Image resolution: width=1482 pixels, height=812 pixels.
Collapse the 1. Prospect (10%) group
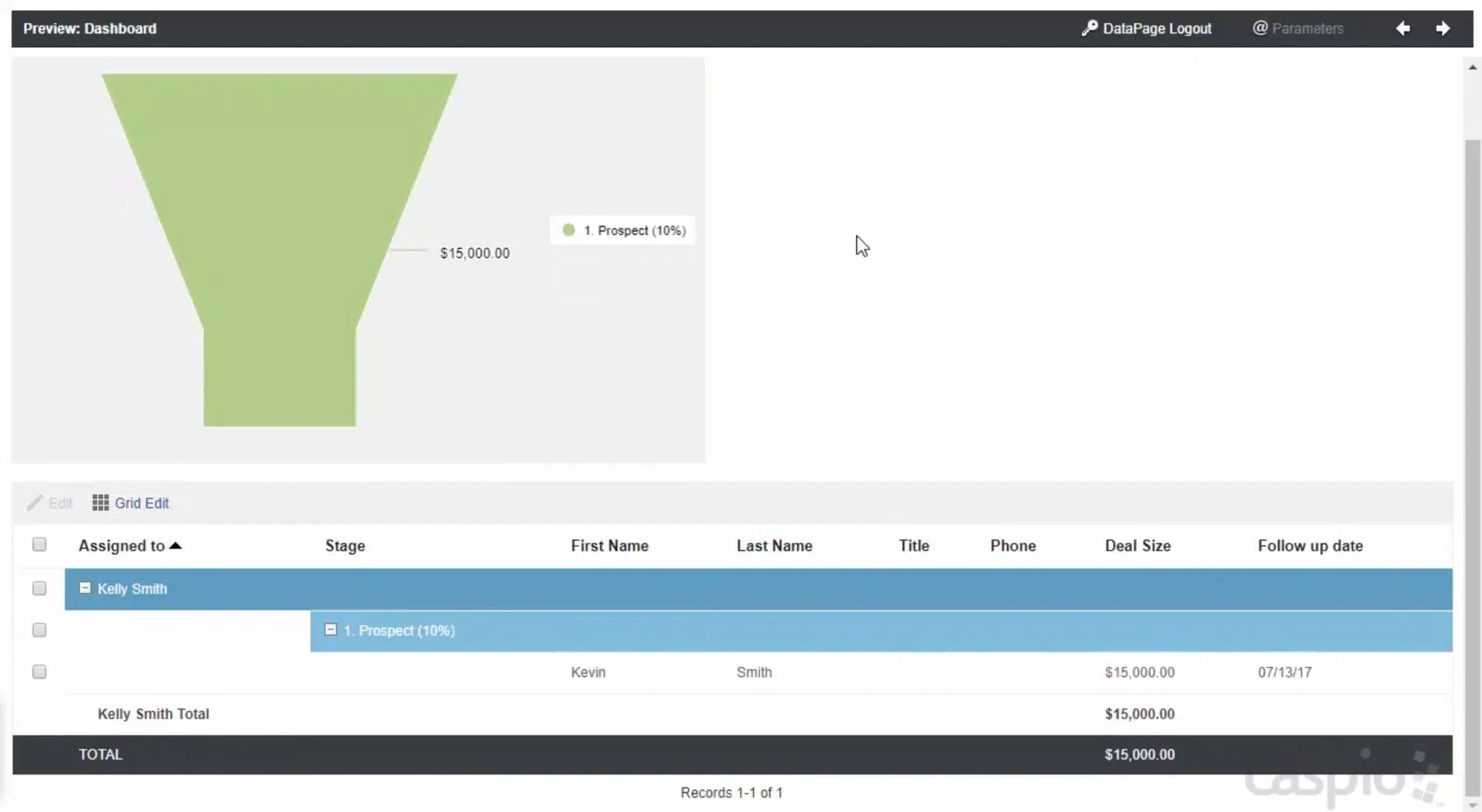pyautogui.click(x=331, y=630)
